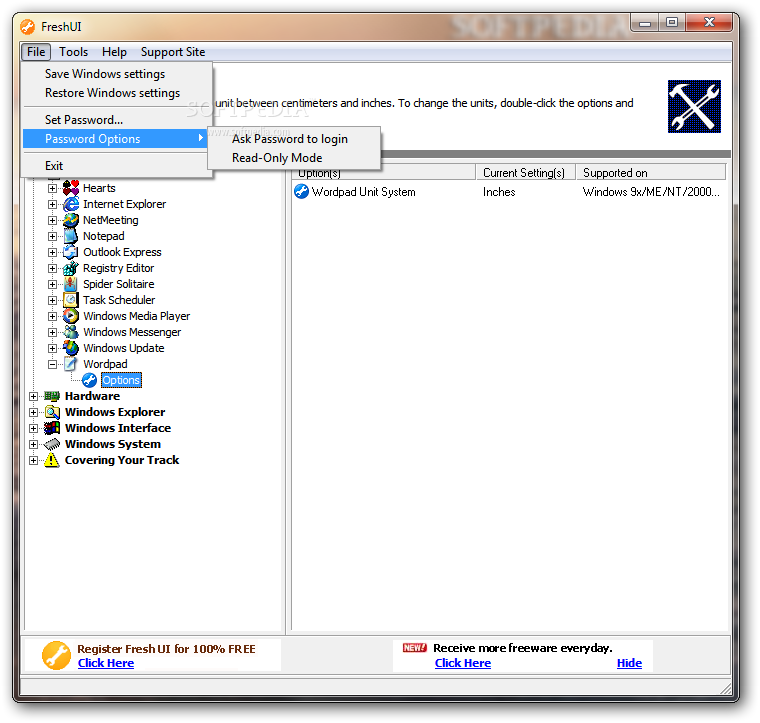This screenshot has width=760, height=723.
Task: Click the Notepad icon in the tree
Action: click(71, 236)
